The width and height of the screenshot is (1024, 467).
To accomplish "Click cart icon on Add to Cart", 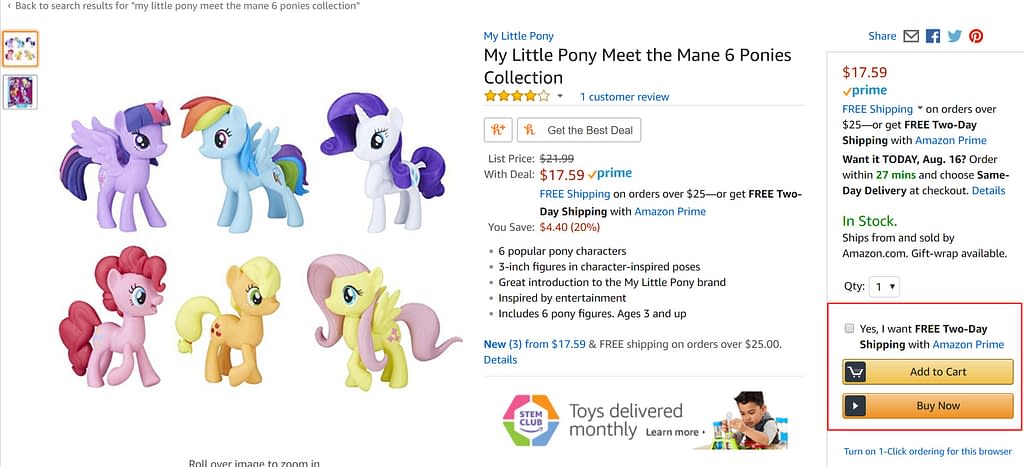I will (855, 372).
